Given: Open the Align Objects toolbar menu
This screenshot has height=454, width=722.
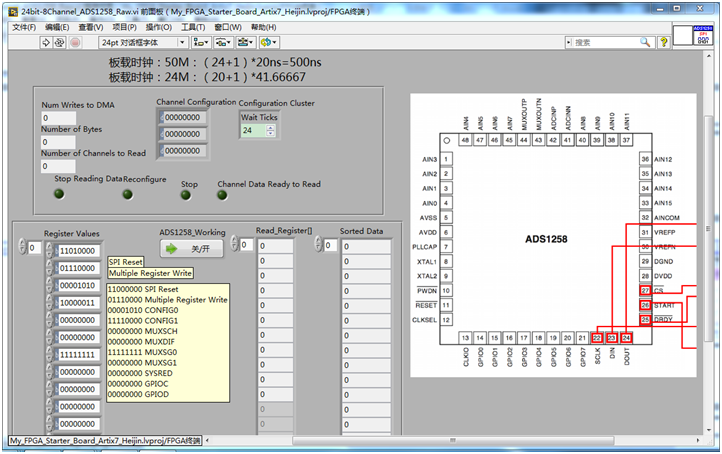Looking at the screenshot, I should (x=202, y=42).
